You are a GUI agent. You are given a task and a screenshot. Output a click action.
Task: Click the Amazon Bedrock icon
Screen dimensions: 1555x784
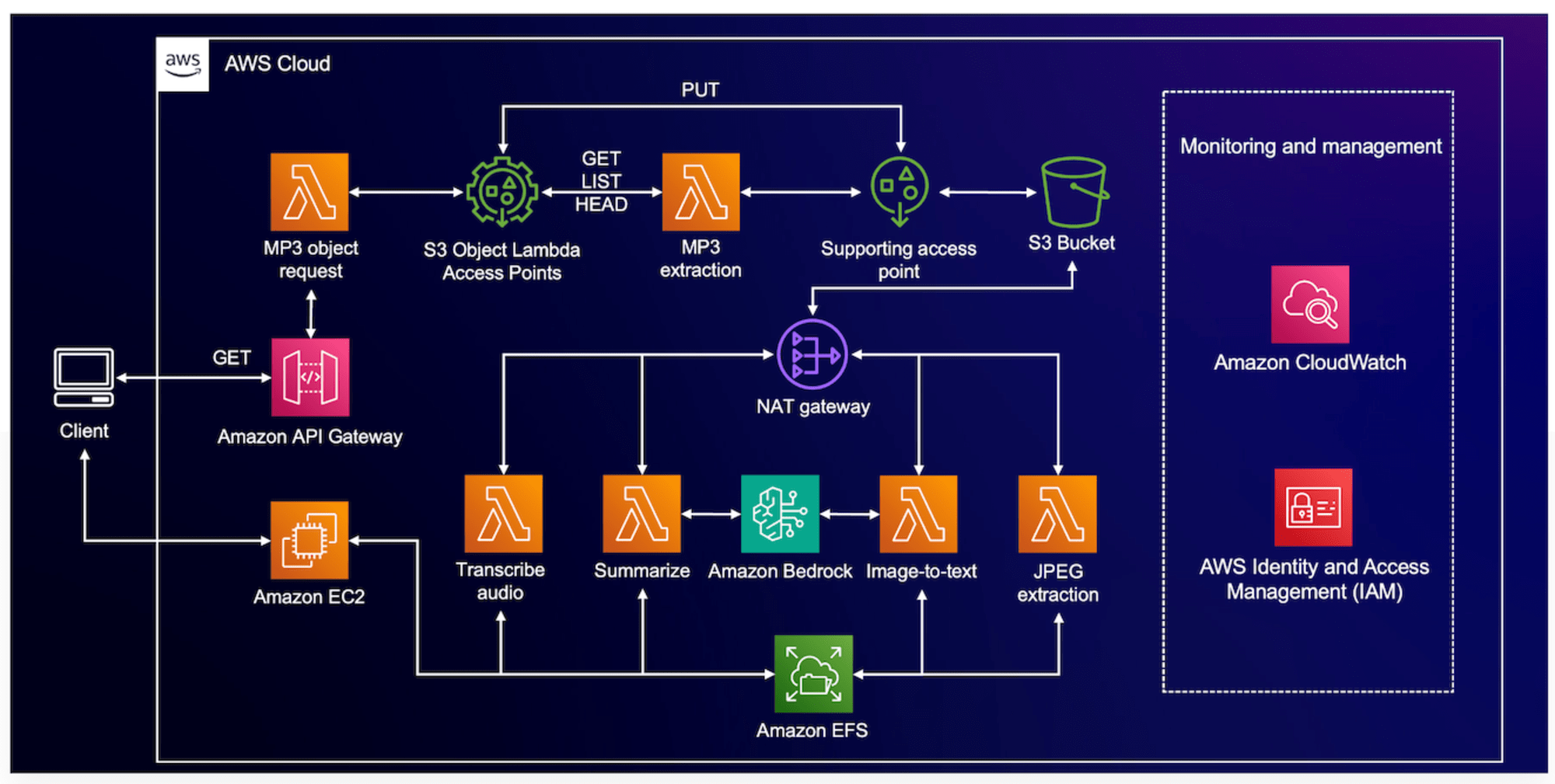pos(780,514)
